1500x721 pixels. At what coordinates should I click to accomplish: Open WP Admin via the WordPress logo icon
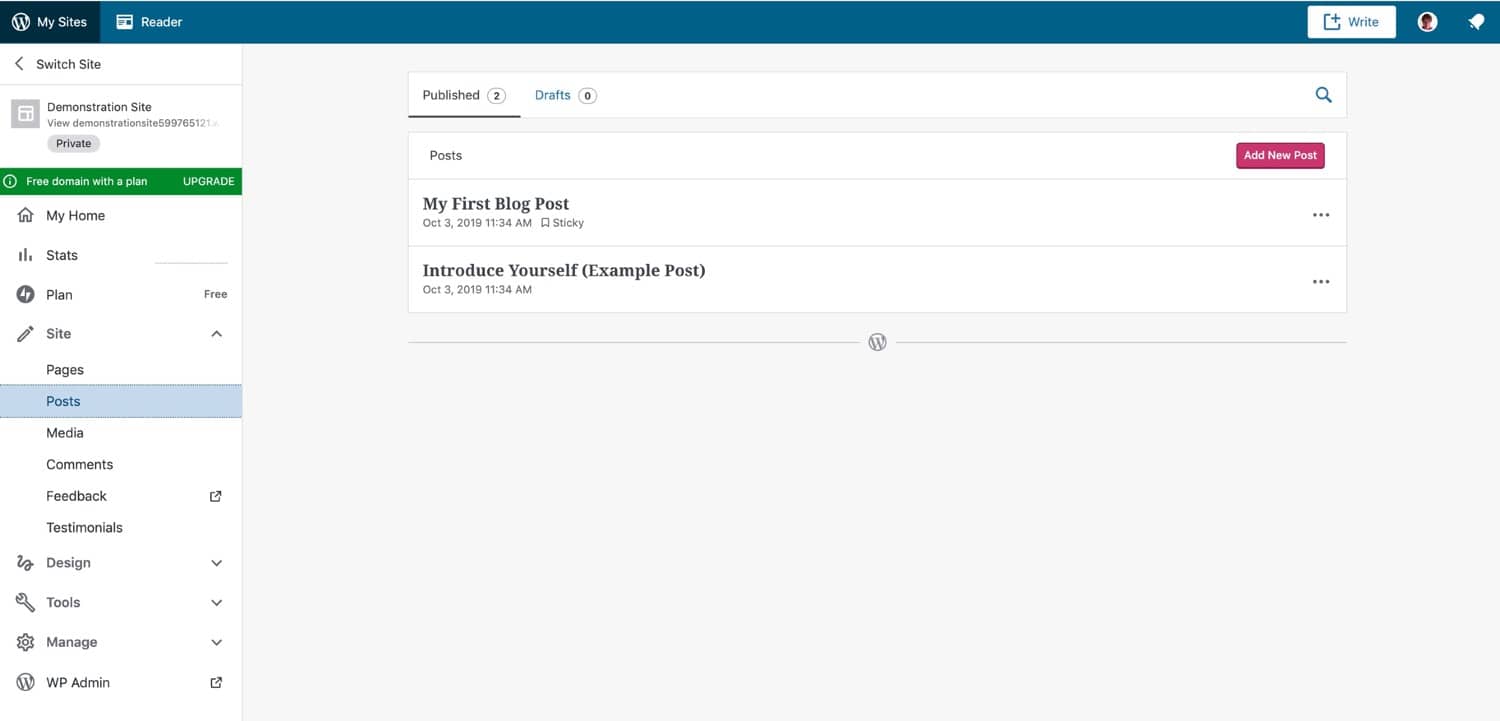26,682
